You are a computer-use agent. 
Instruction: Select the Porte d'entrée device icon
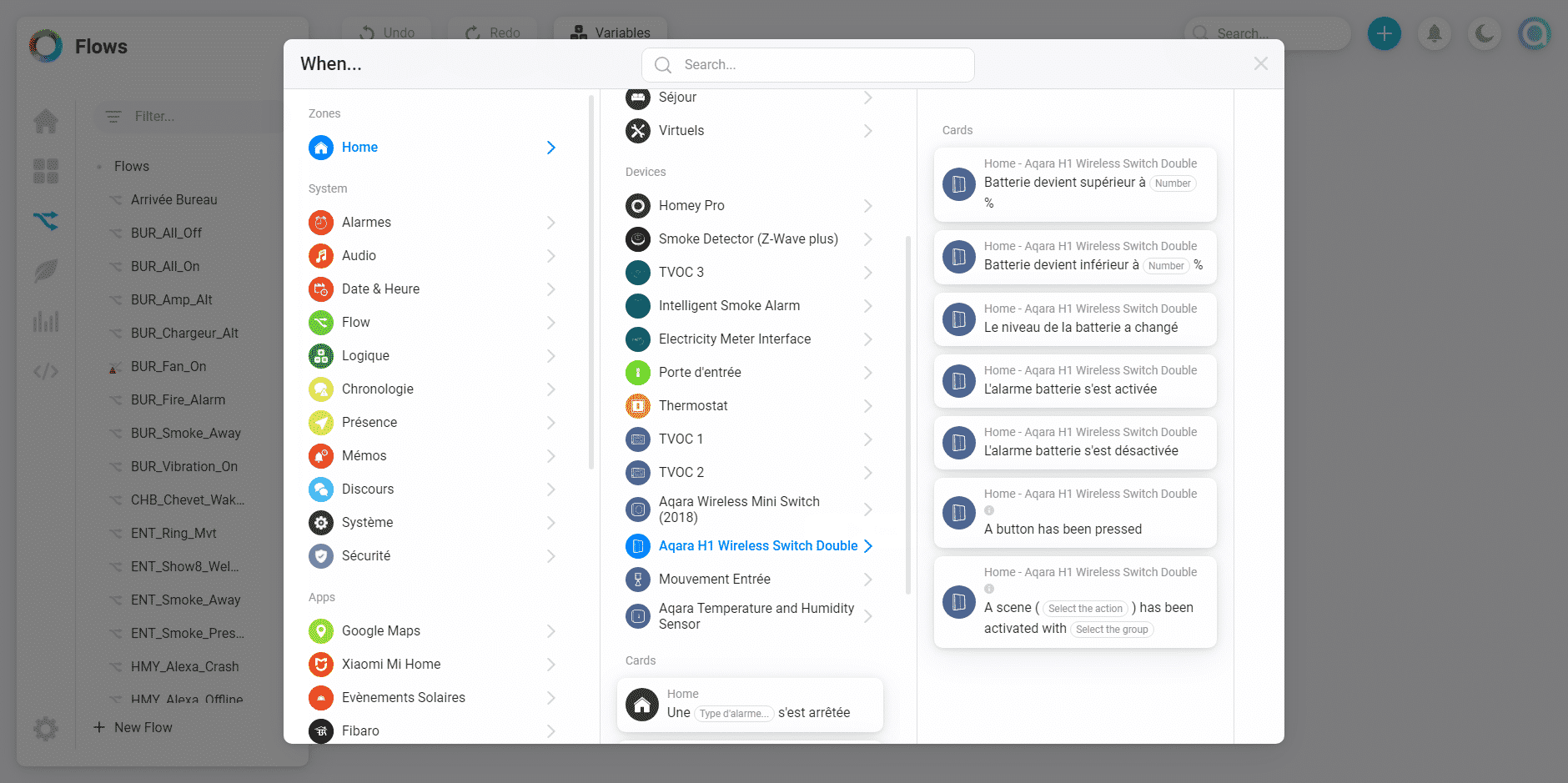[638, 372]
